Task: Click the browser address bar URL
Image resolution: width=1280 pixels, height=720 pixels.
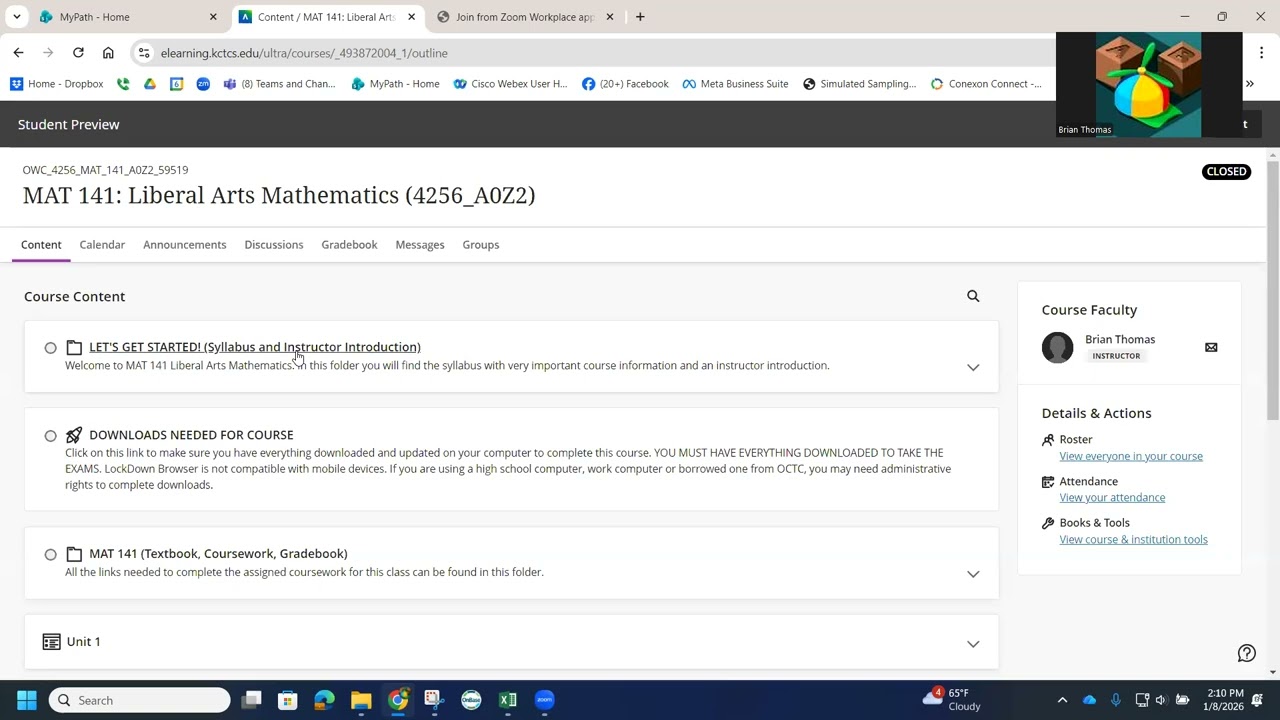Action: coord(304,53)
